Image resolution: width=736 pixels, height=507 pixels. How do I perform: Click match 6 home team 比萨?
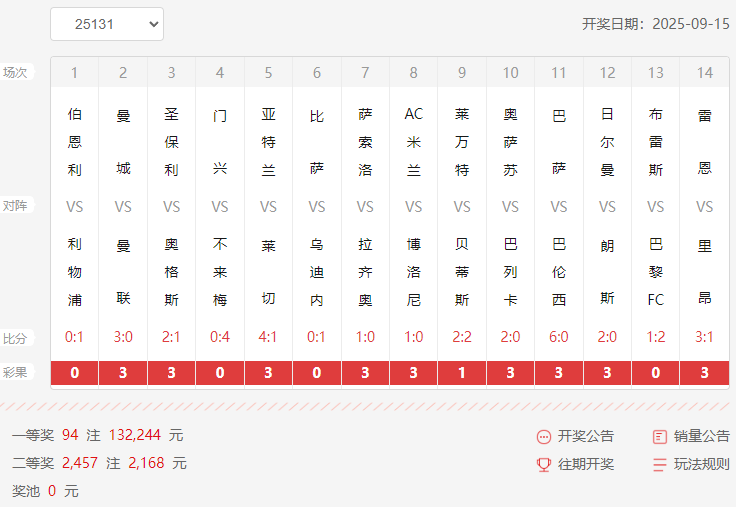coord(317,142)
